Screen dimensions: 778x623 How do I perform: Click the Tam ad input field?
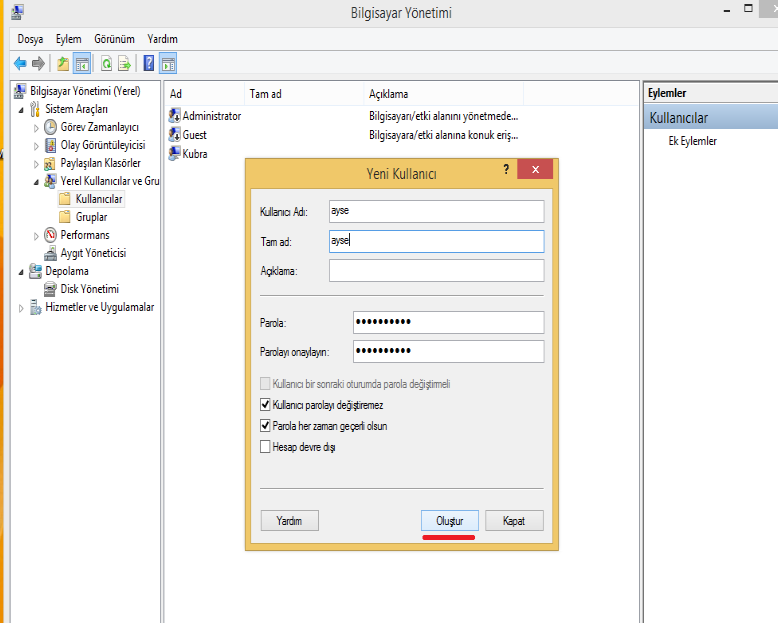tap(436, 241)
